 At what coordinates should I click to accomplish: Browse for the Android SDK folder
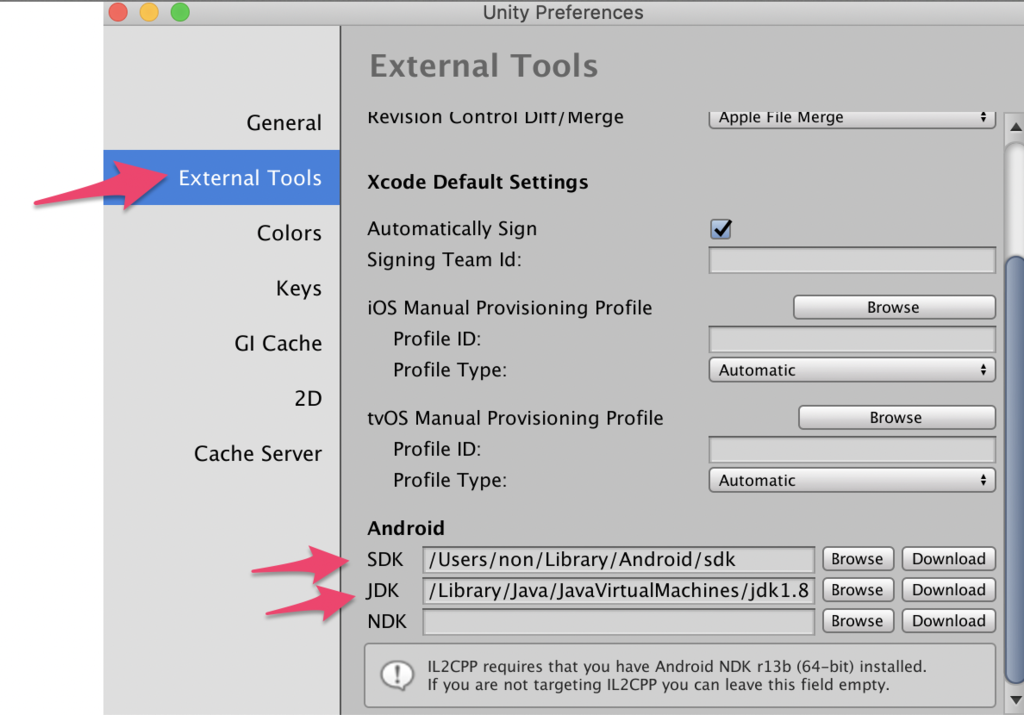click(857, 559)
